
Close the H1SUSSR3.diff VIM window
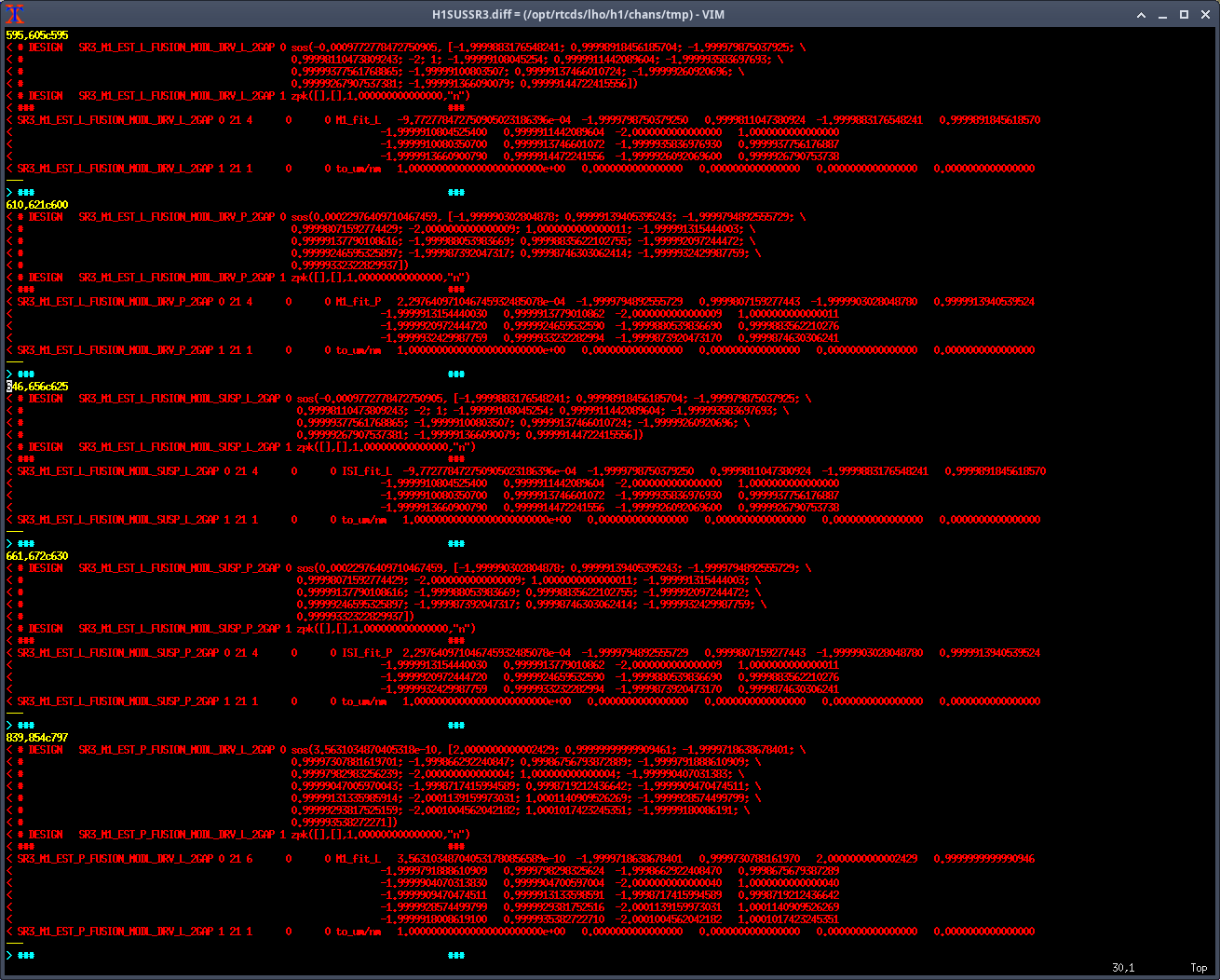tap(1204, 15)
